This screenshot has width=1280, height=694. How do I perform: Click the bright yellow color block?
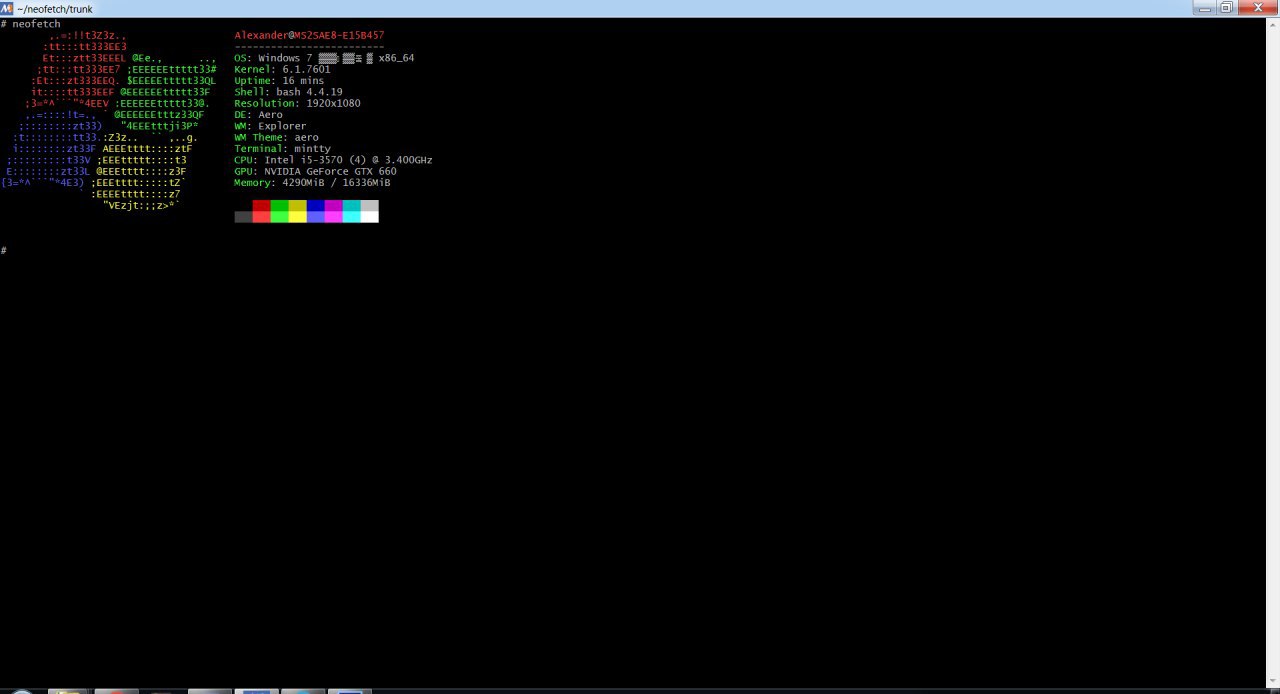(x=298, y=217)
